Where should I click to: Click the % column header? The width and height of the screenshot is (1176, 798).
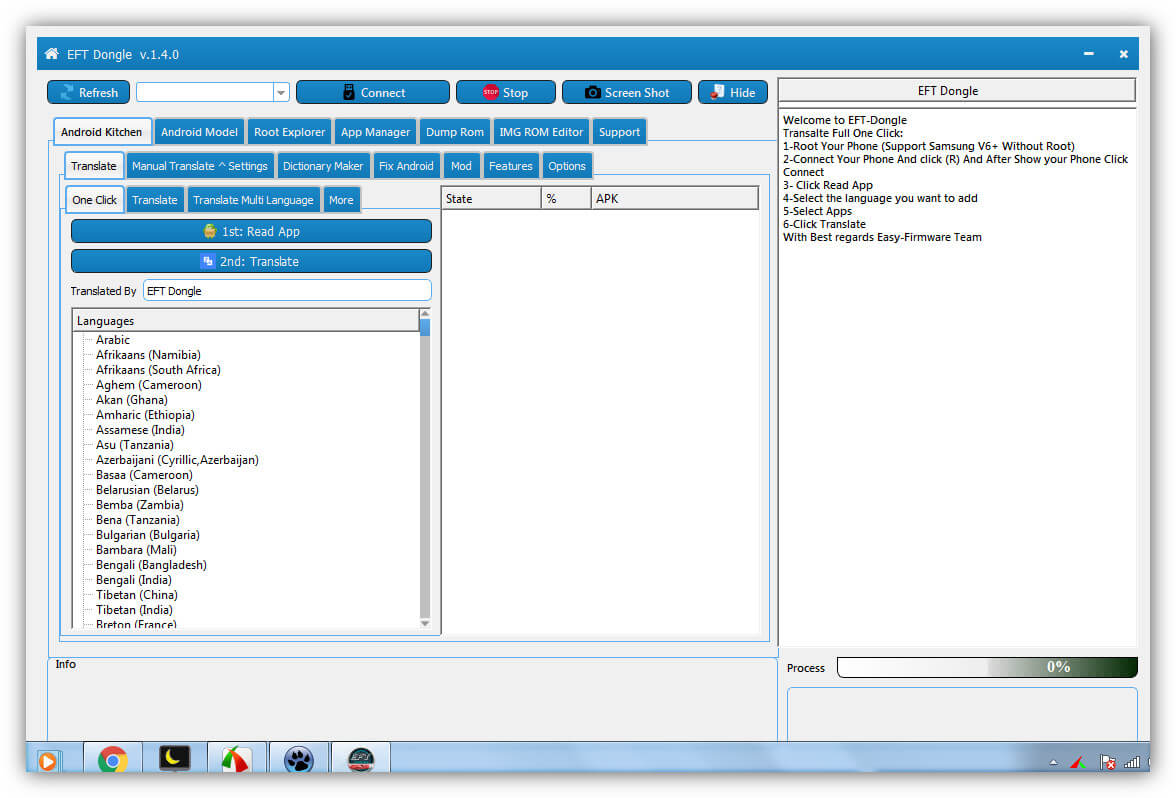pyautogui.click(x=566, y=199)
